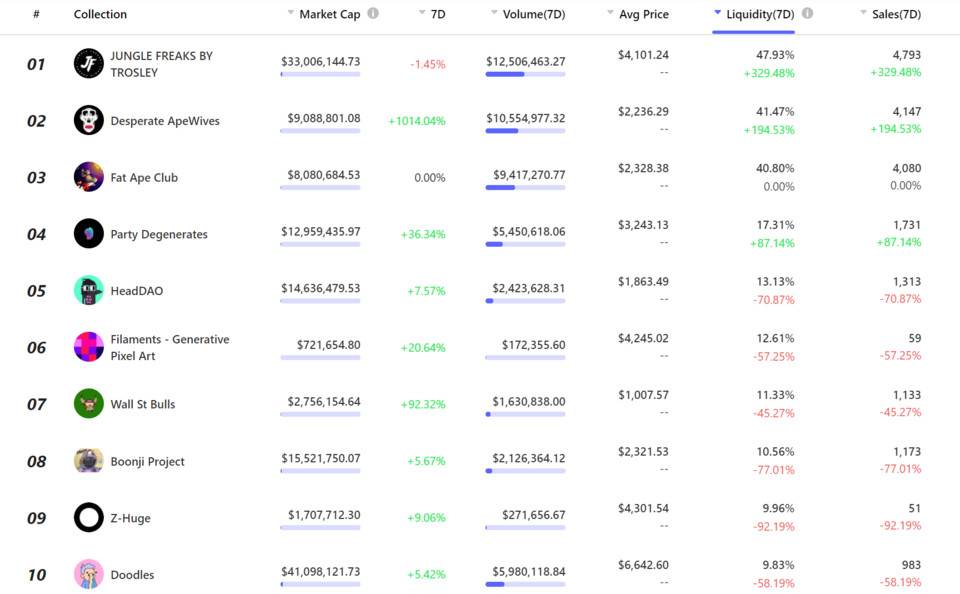Open the Doodles collection link
The image size is (960, 594).
(132, 574)
